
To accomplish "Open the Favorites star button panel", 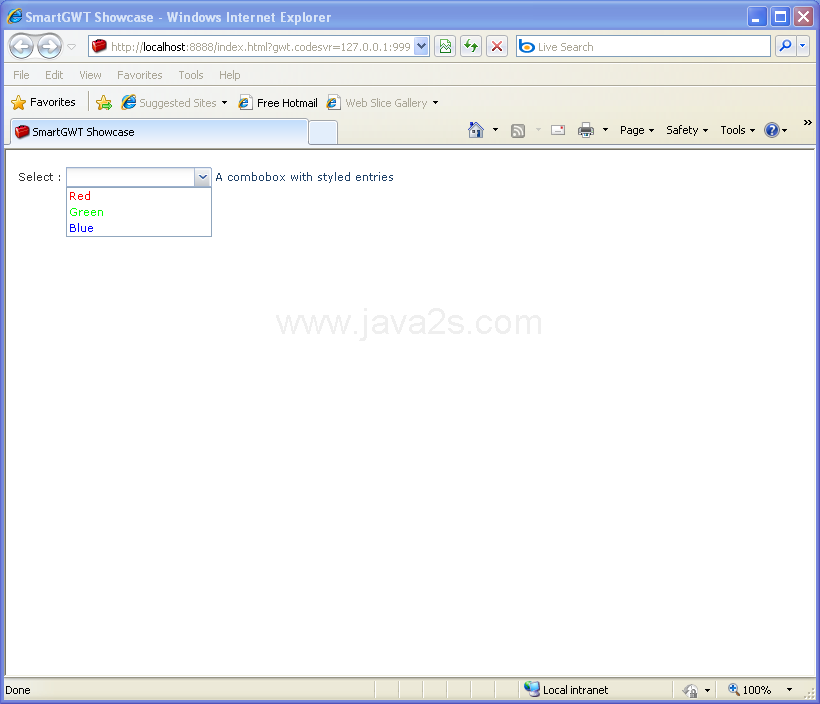I will point(43,102).
